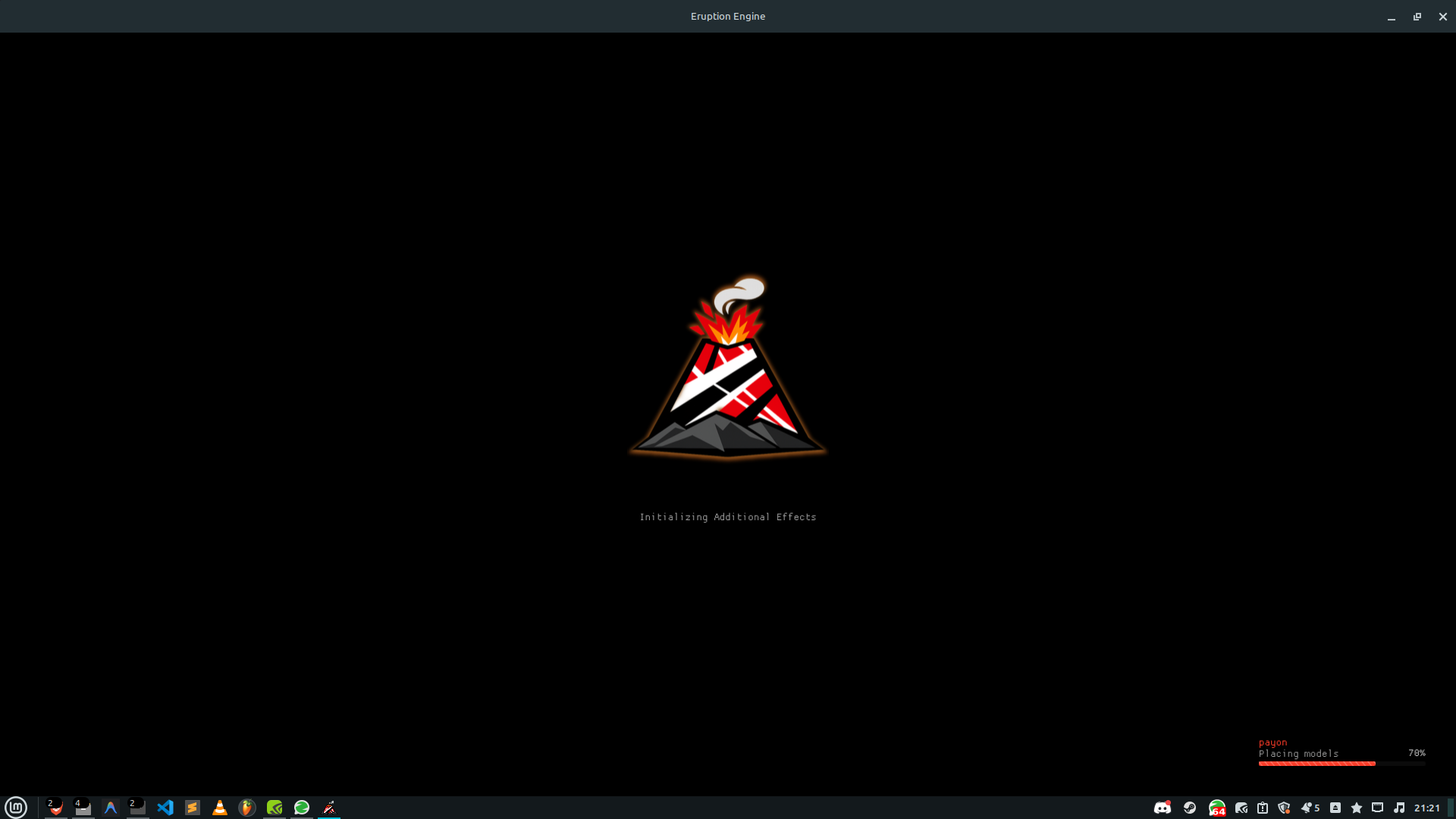The image size is (1456, 819).
Task: Click the Eruption Engine window title
Action: [728, 16]
